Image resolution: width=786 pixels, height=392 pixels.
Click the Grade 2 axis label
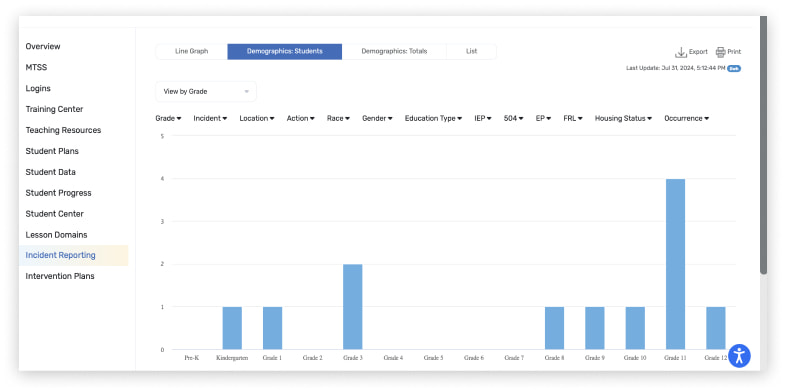313,358
